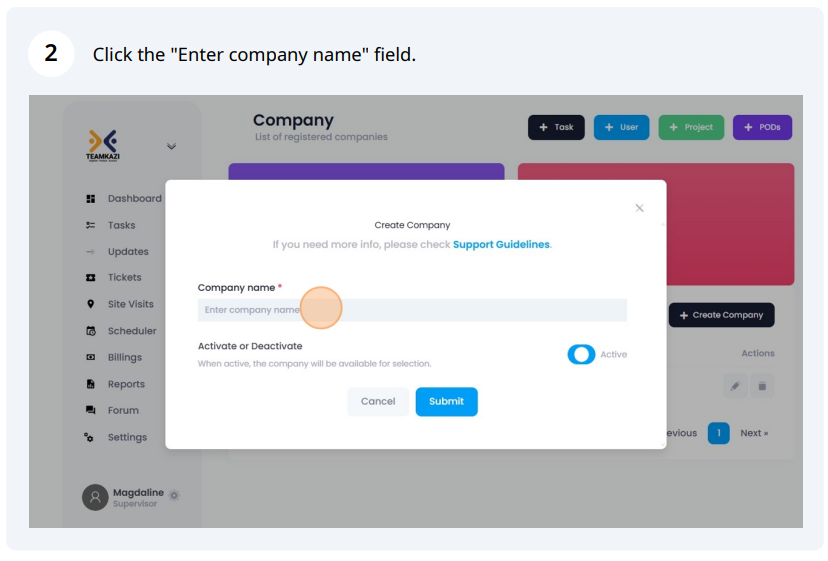
Task: Expand the chevron next to Teamkazi logo
Action: point(172,146)
